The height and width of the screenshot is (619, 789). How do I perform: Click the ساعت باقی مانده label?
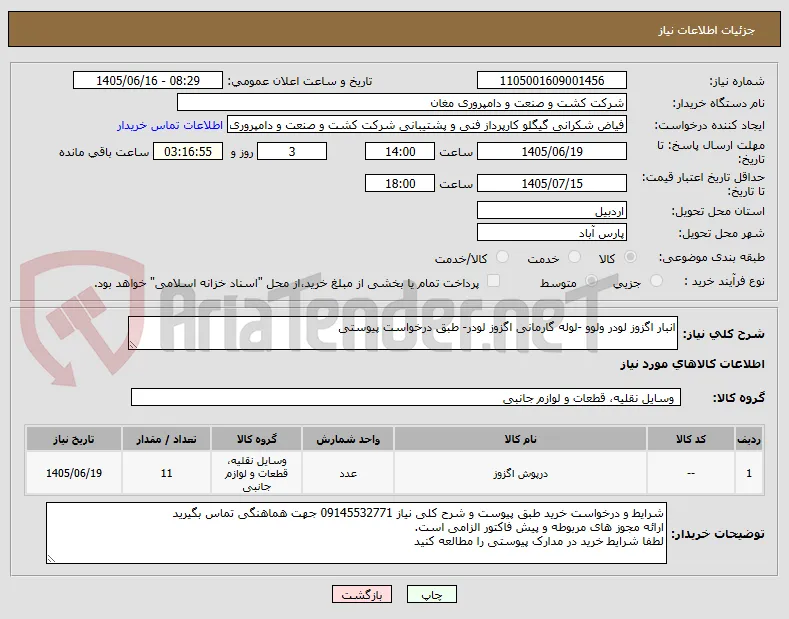click(104, 152)
